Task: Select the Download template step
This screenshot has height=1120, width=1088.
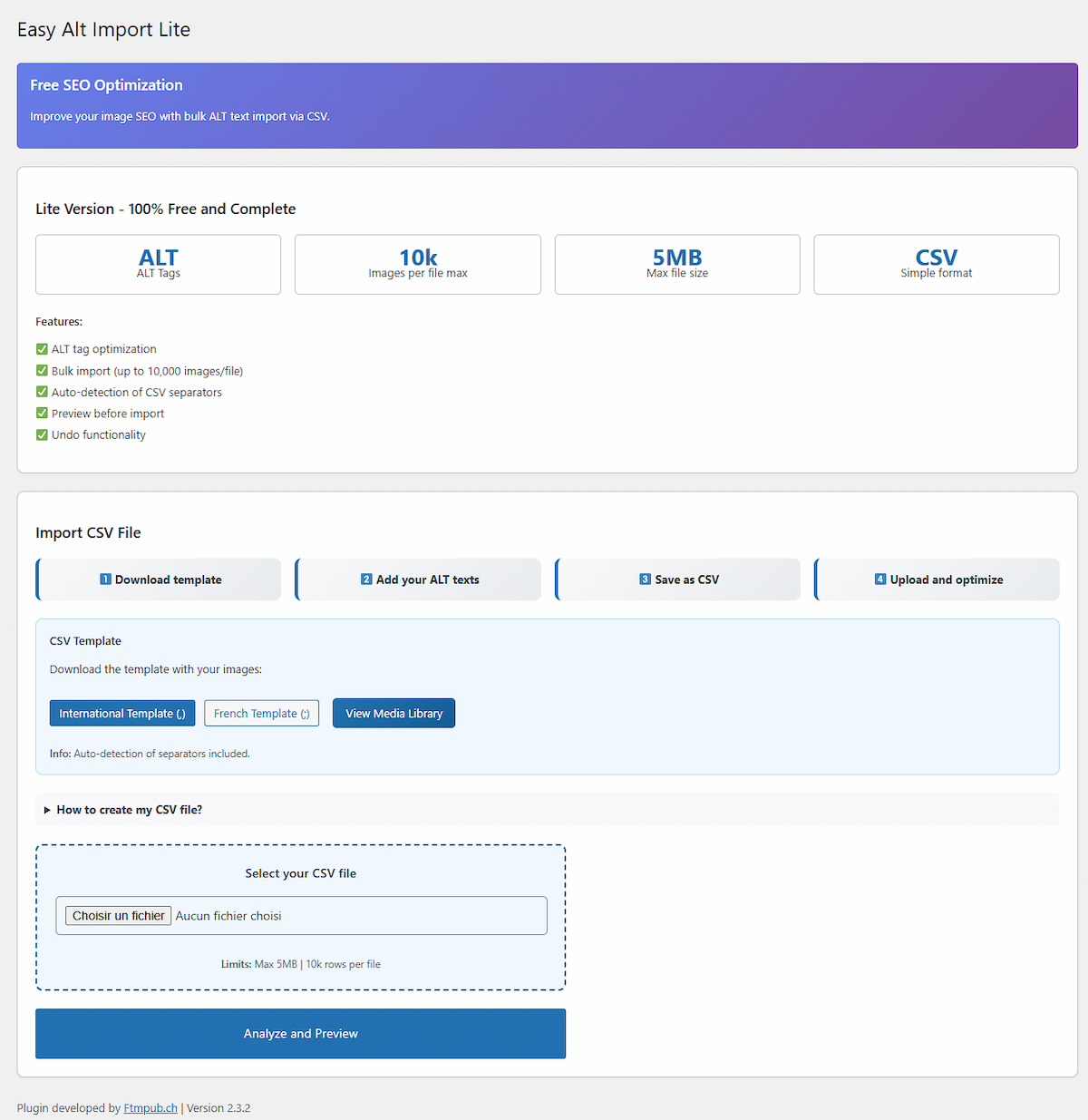Action: (168, 579)
